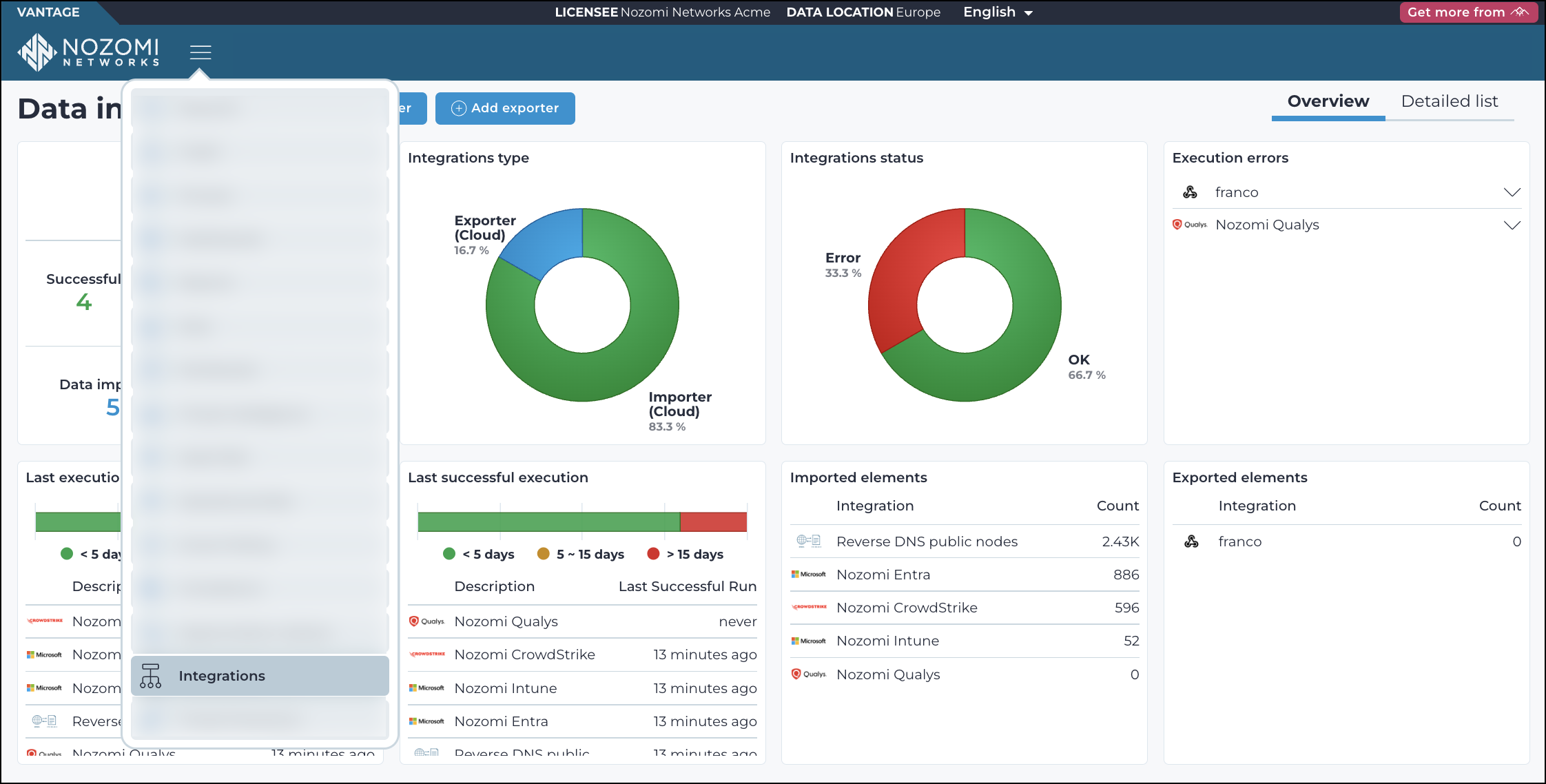Click Reverse DNS icon in Imported elements
The image size is (1546, 784).
pyautogui.click(x=809, y=541)
